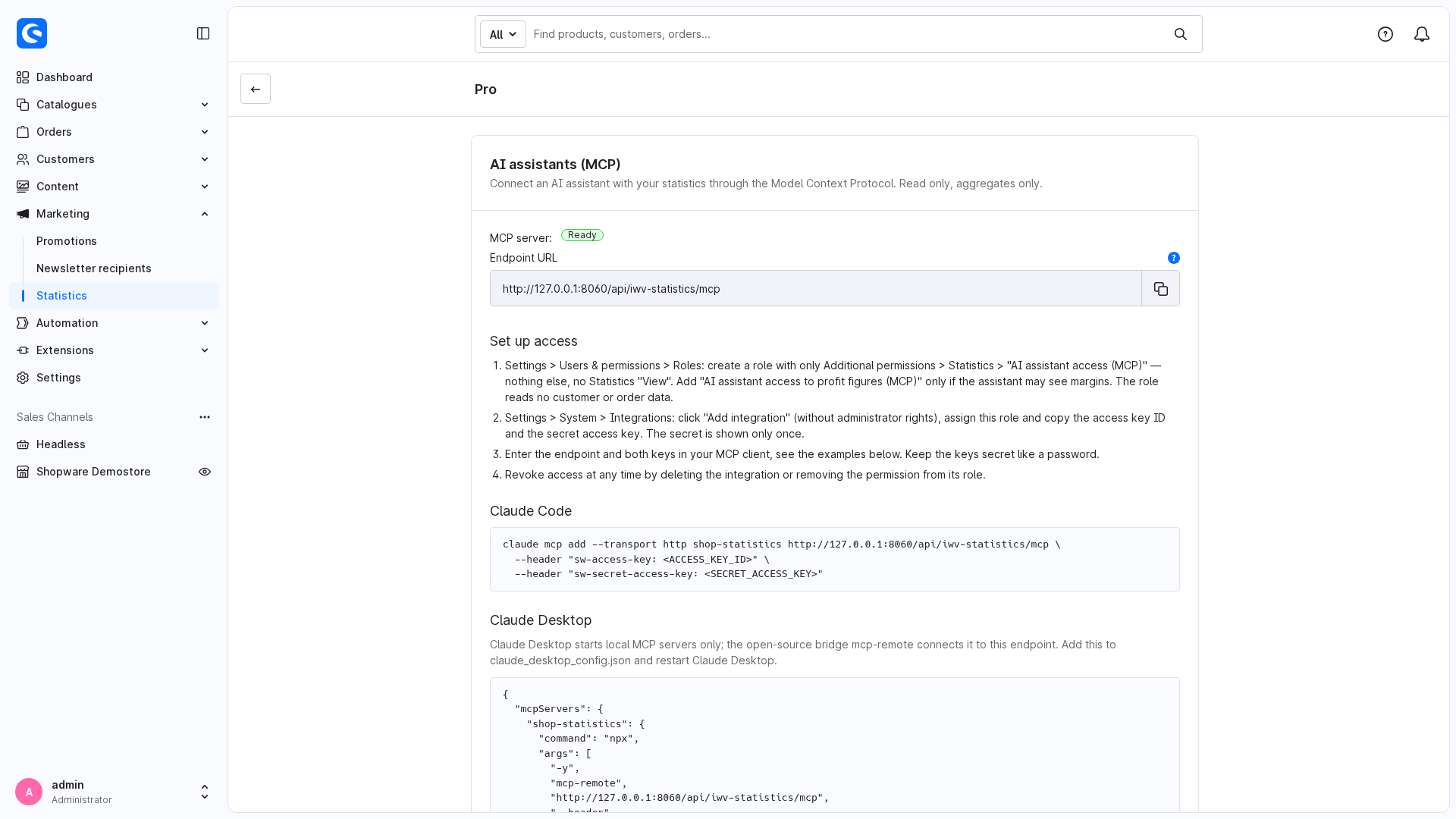Click the Headless sales channel basket icon

pos(23,444)
